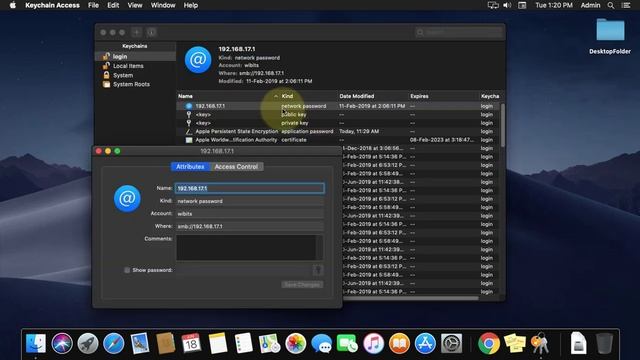Open the View menu
Viewport: 640px width, 360px height.
135,5
